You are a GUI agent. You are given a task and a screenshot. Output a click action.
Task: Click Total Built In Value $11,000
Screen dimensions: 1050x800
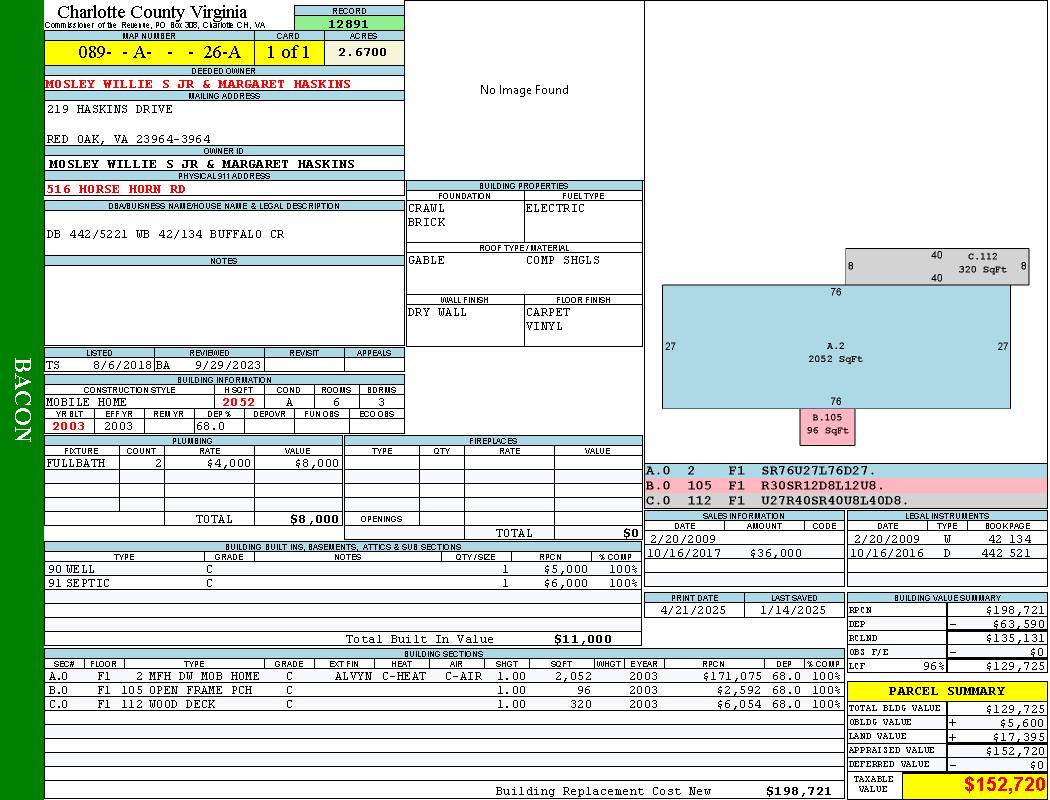click(x=583, y=639)
